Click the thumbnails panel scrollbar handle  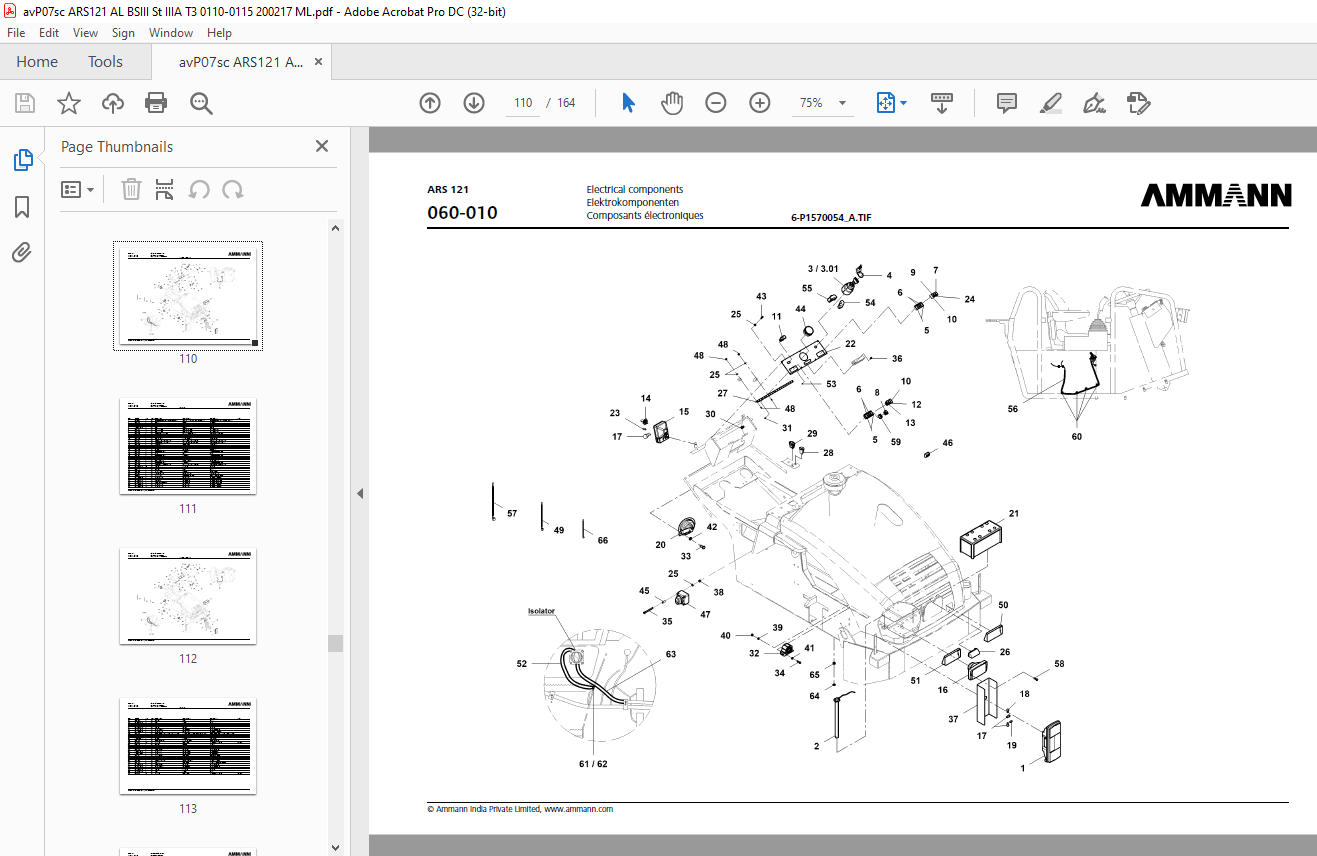coord(337,643)
